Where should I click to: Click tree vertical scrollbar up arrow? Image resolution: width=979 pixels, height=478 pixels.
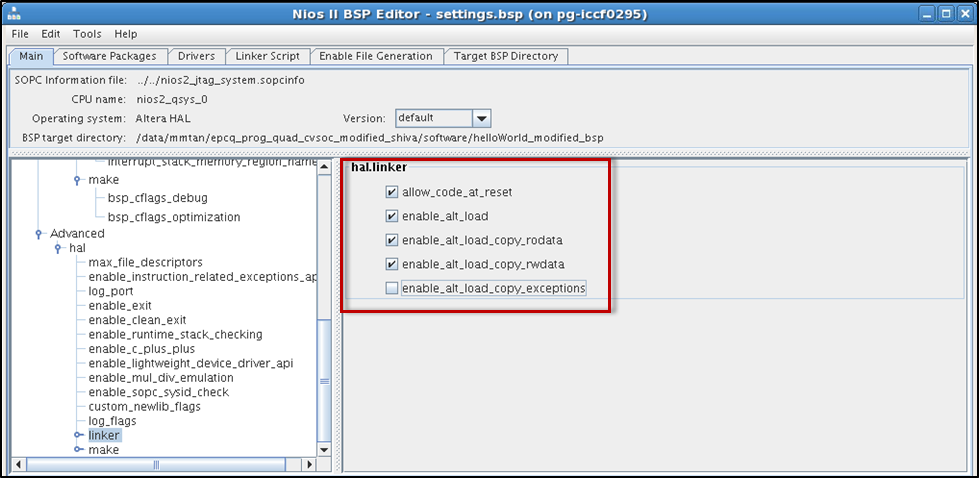[324, 166]
